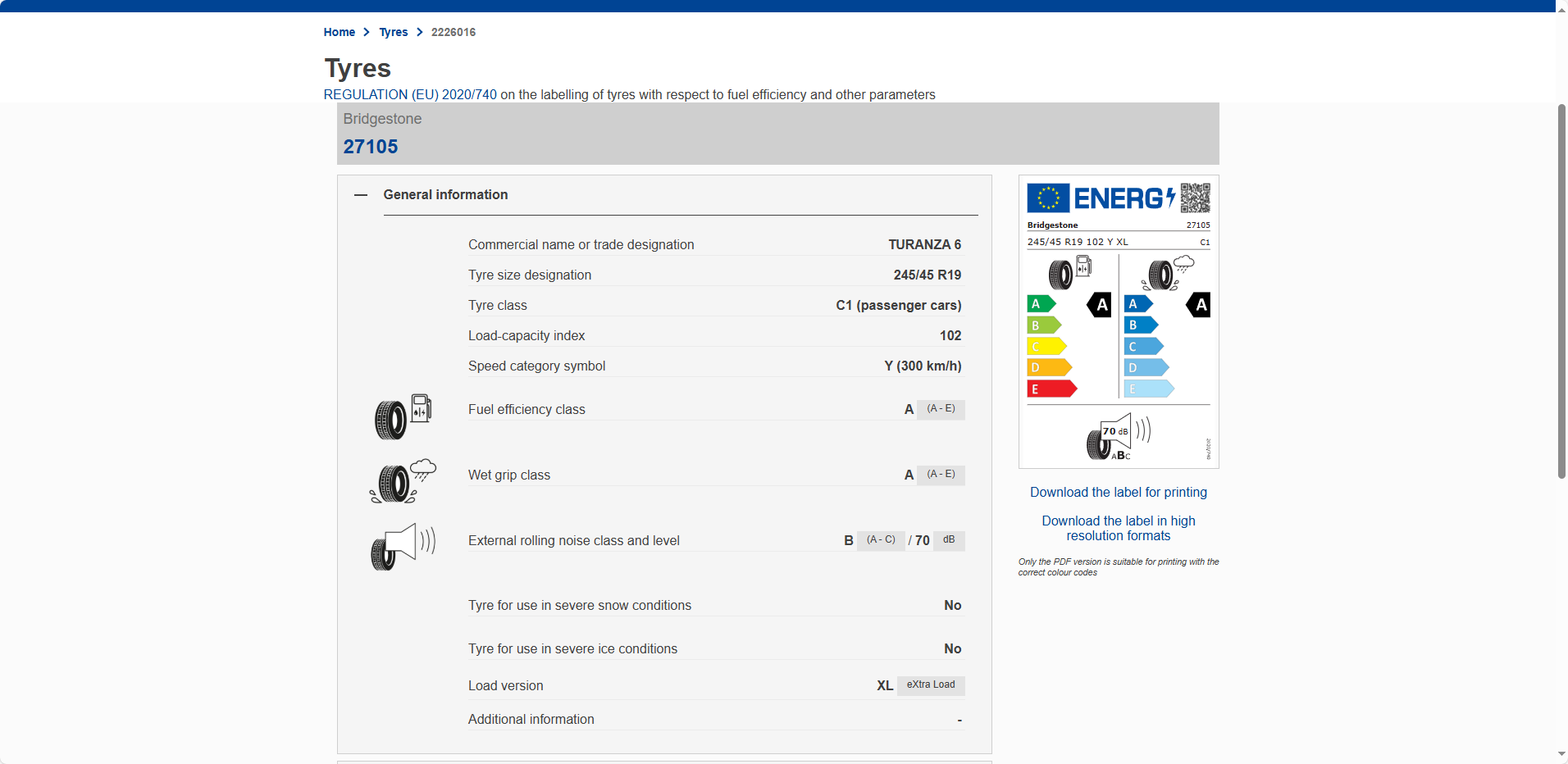The image size is (1568, 764).
Task: Click the General information heading
Action: pyautogui.click(x=445, y=195)
